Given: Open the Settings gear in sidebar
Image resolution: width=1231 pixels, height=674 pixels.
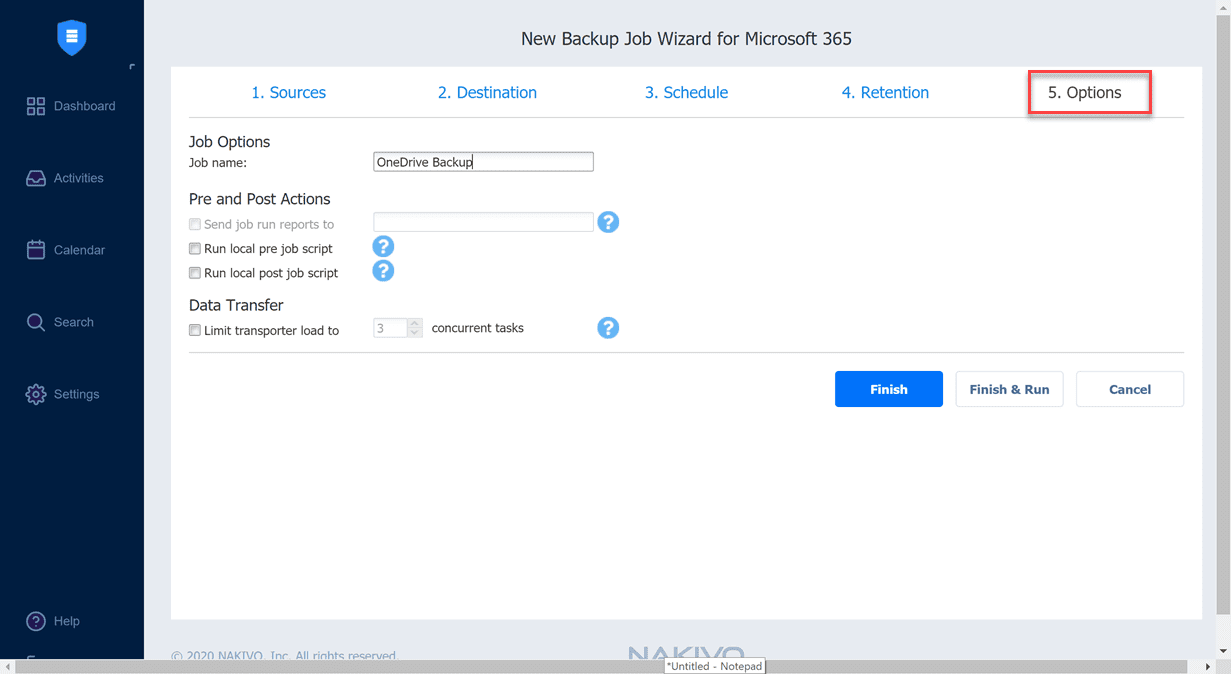Looking at the screenshot, I should (x=36, y=394).
